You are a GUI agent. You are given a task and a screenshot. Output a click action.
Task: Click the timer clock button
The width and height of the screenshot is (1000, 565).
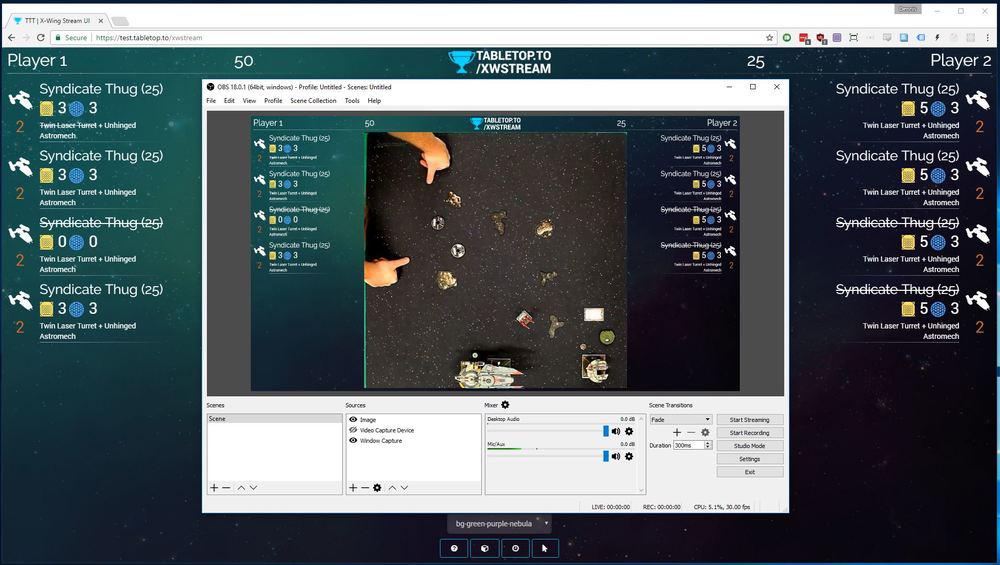click(515, 548)
